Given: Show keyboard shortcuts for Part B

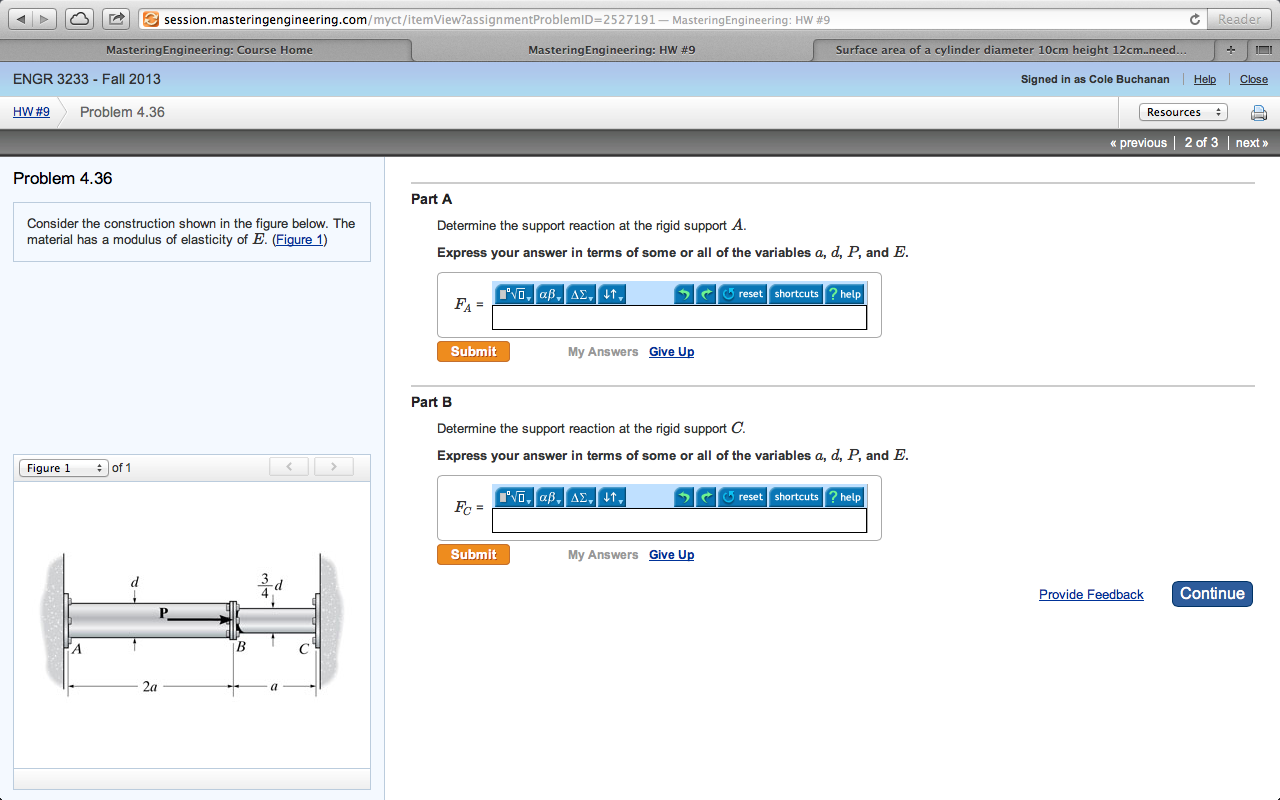Looking at the screenshot, I should click(796, 497).
